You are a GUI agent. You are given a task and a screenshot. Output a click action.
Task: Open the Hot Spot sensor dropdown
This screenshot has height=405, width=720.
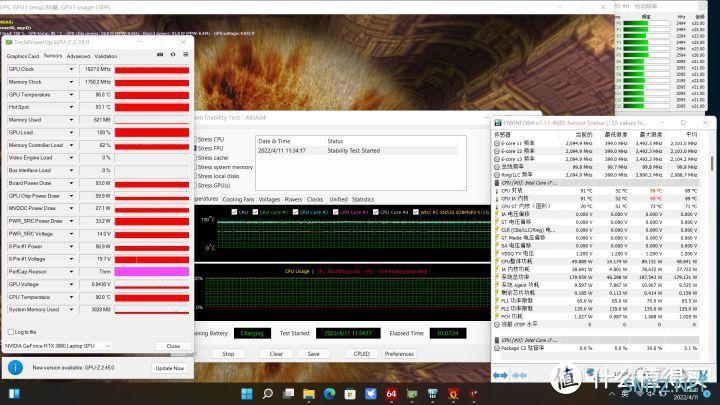tap(71, 107)
